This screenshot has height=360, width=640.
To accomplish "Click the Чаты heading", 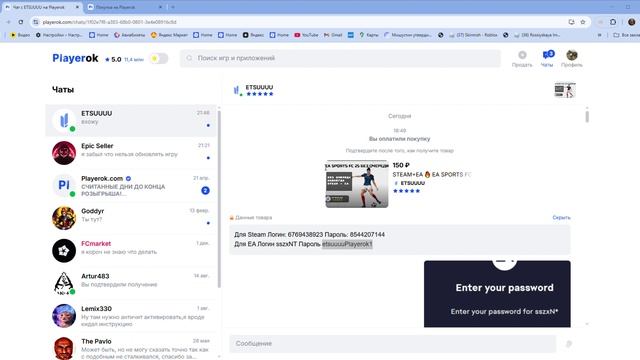I will click(x=63, y=90).
